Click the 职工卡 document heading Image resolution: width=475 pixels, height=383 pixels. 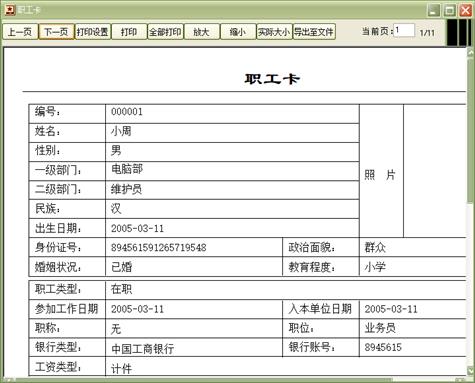[x=272, y=79]
